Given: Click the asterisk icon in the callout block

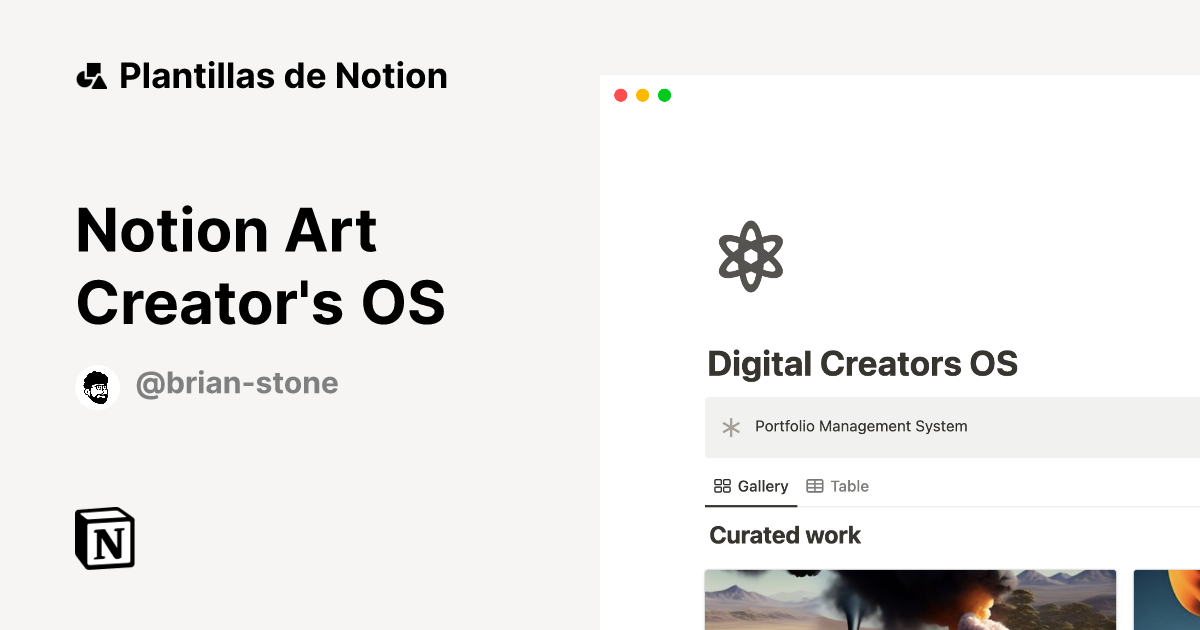Looking at the screenshot, I should 730,427.
